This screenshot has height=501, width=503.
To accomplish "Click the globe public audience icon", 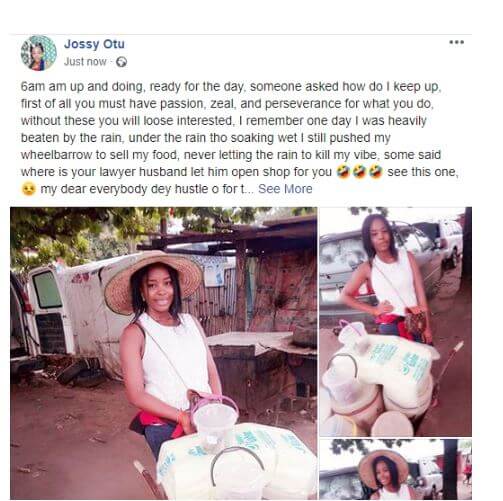I will [x=121, y=62].
